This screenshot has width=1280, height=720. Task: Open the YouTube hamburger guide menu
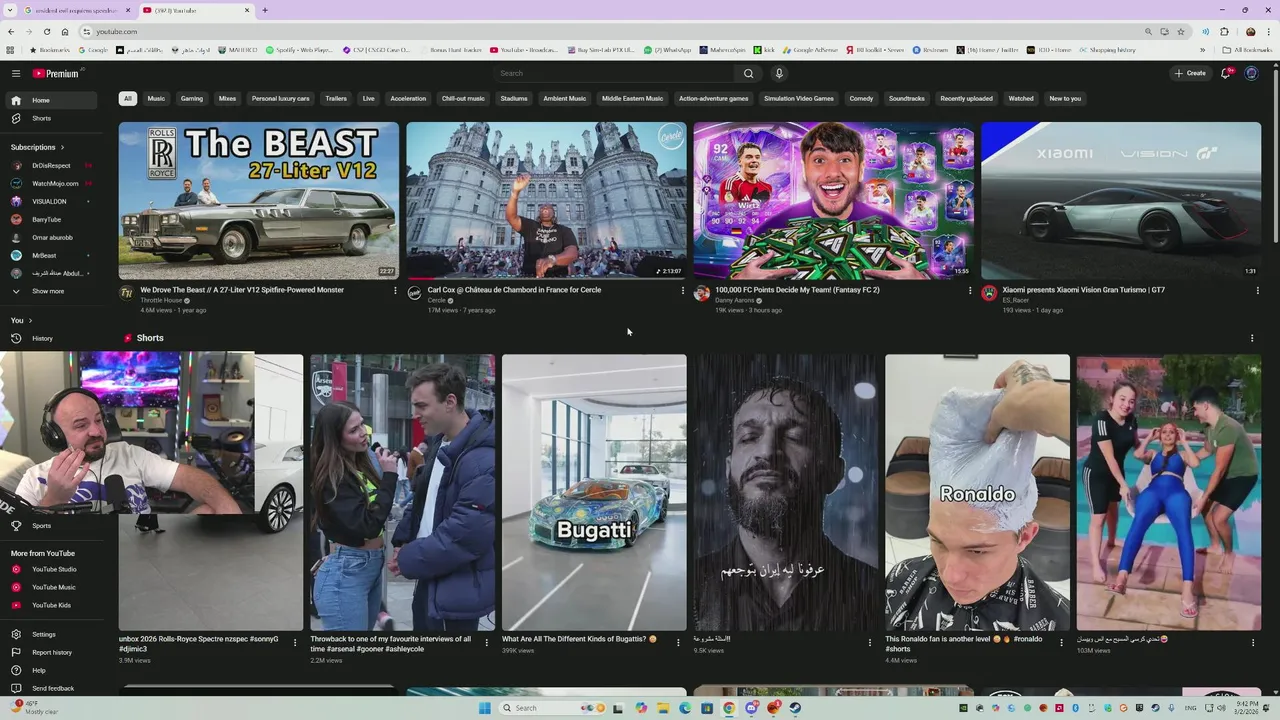(x=16, y=73)
